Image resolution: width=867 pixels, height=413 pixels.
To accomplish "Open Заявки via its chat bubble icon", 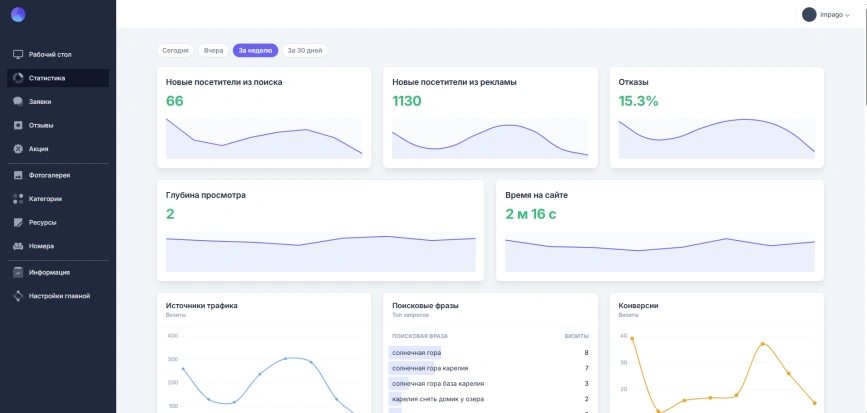I will pos(18,102).
